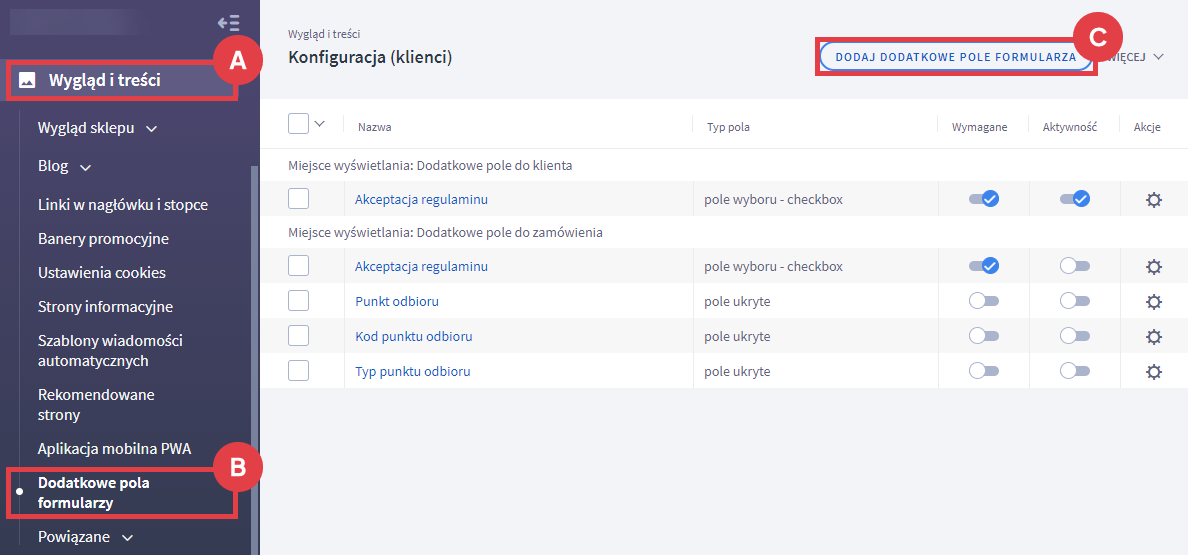
Task: Open gear actions for Typ punktu odbioru
Action: point(1153,371)
